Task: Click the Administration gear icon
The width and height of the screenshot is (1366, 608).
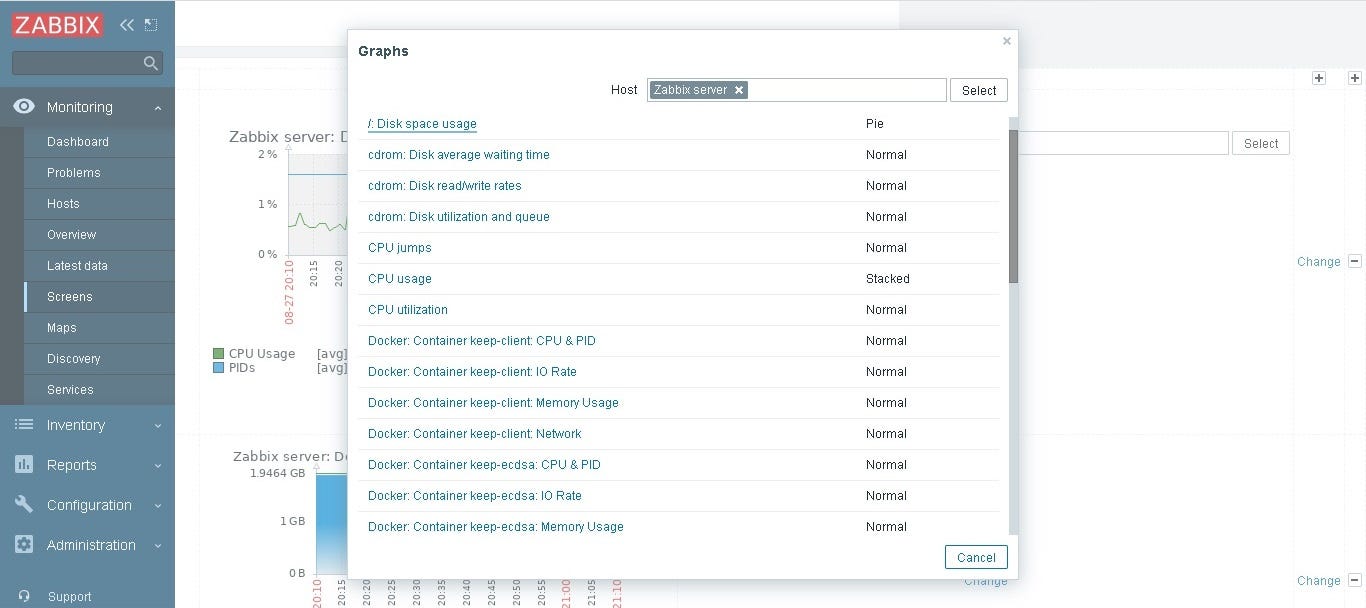Action: [24, 545]
